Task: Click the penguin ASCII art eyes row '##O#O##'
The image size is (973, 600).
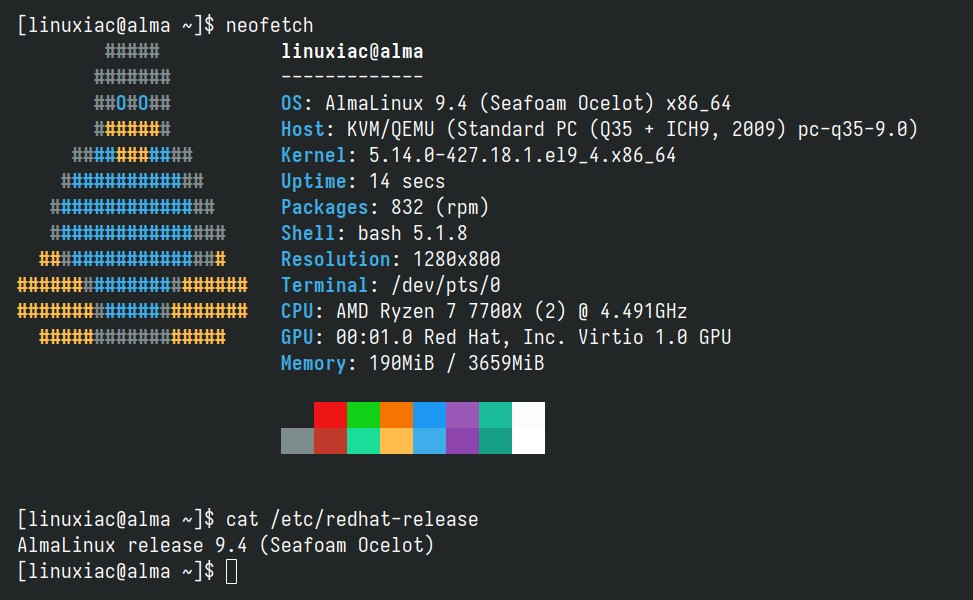Action: point(132,103)
